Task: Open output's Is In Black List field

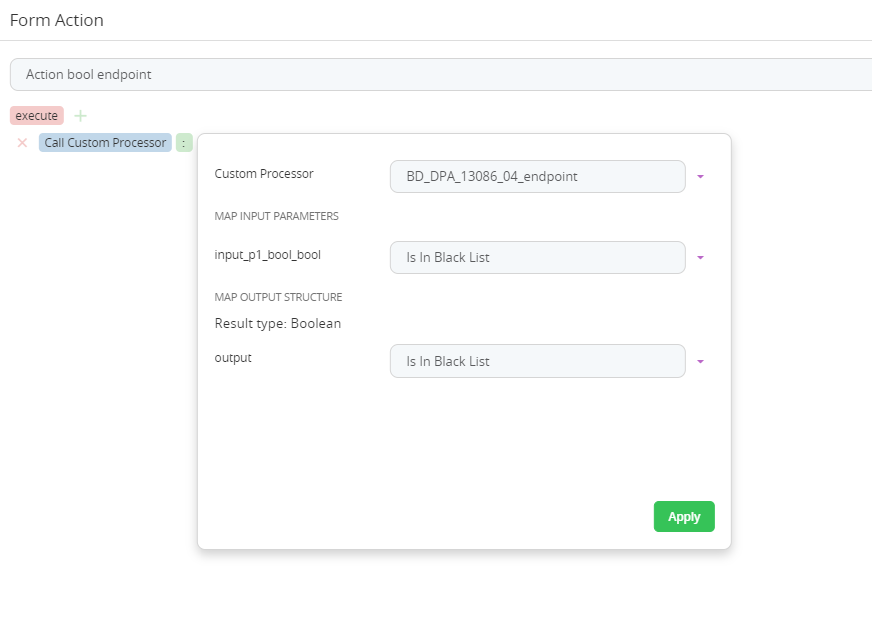Action: point(537,362)
